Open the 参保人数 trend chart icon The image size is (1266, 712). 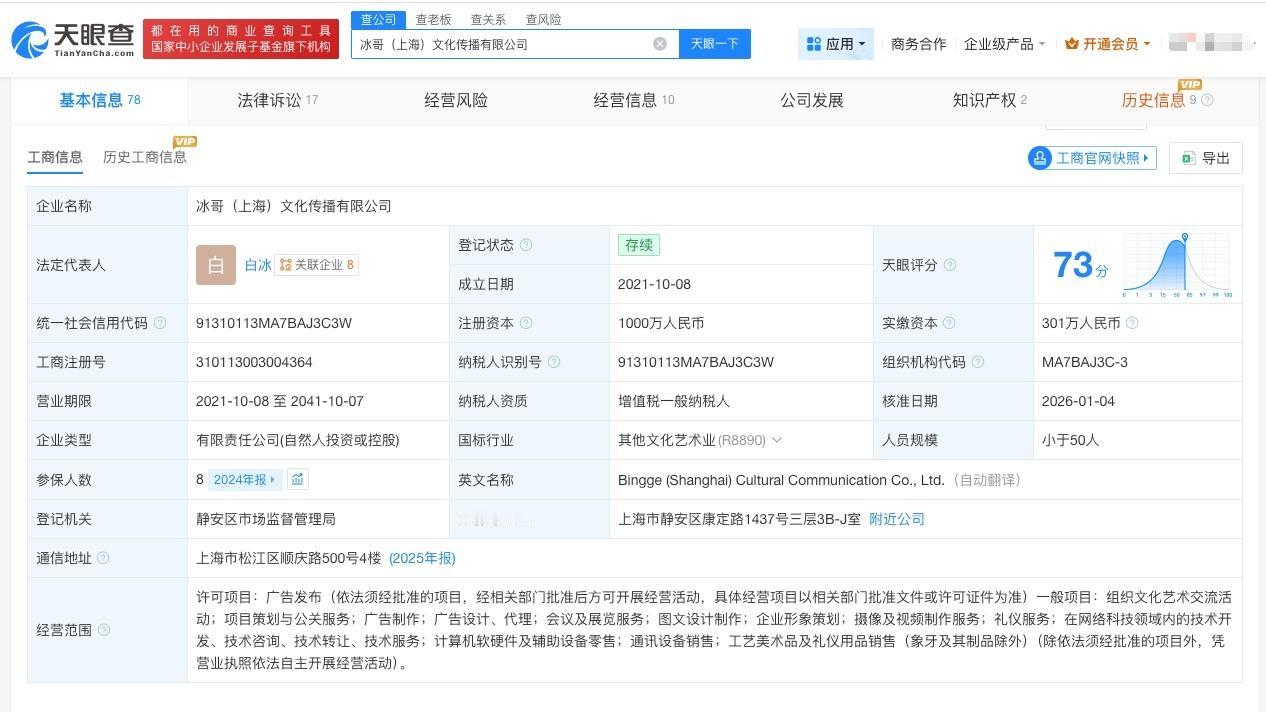298,480
